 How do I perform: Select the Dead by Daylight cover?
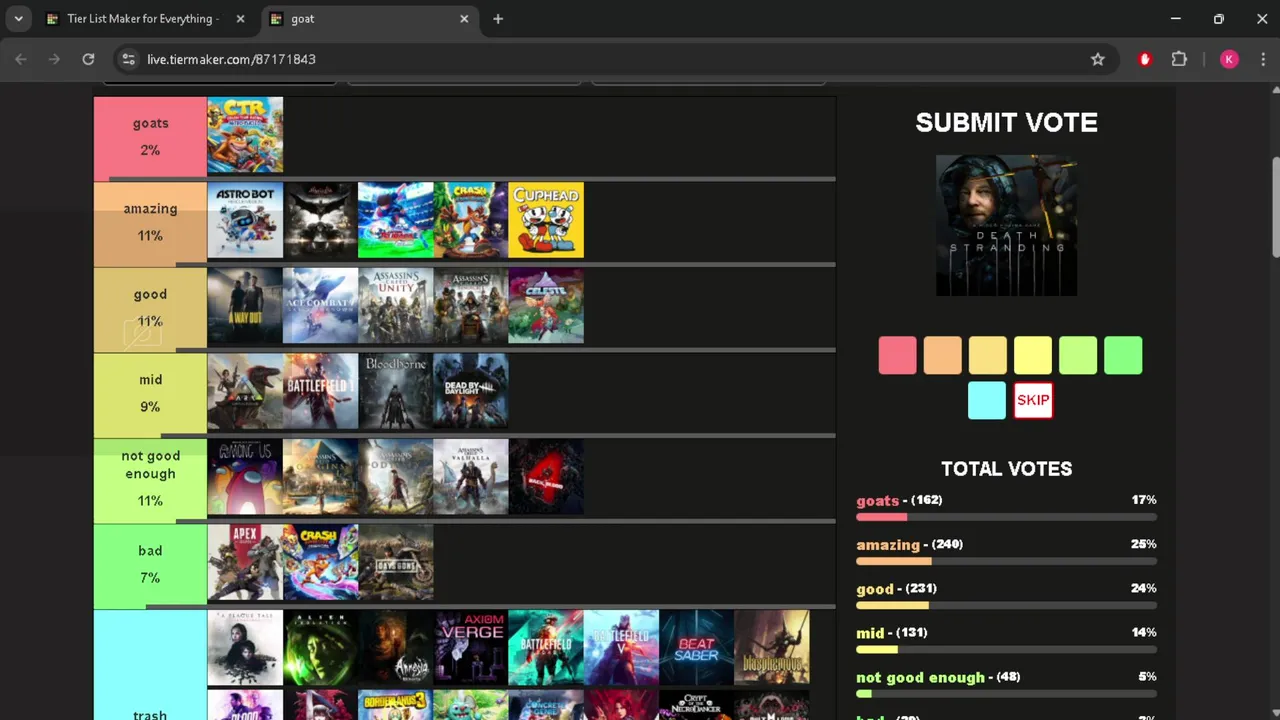[471, 391]
